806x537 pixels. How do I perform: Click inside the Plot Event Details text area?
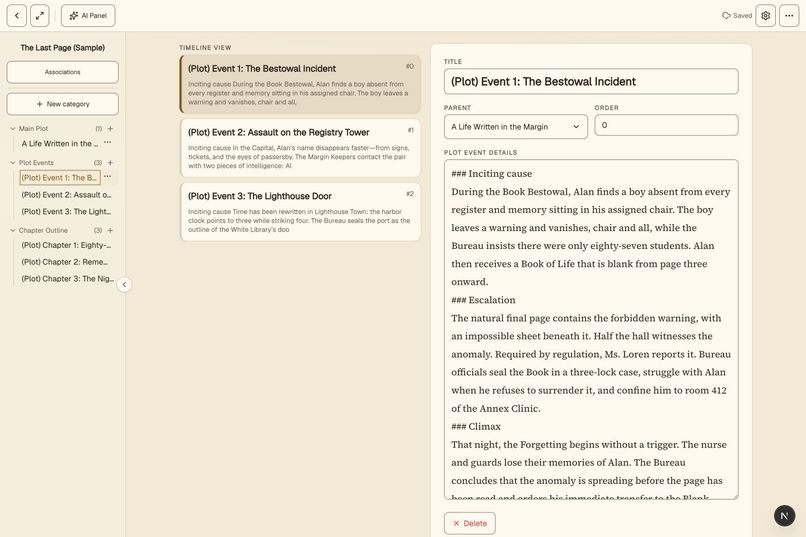pos(591,329)
